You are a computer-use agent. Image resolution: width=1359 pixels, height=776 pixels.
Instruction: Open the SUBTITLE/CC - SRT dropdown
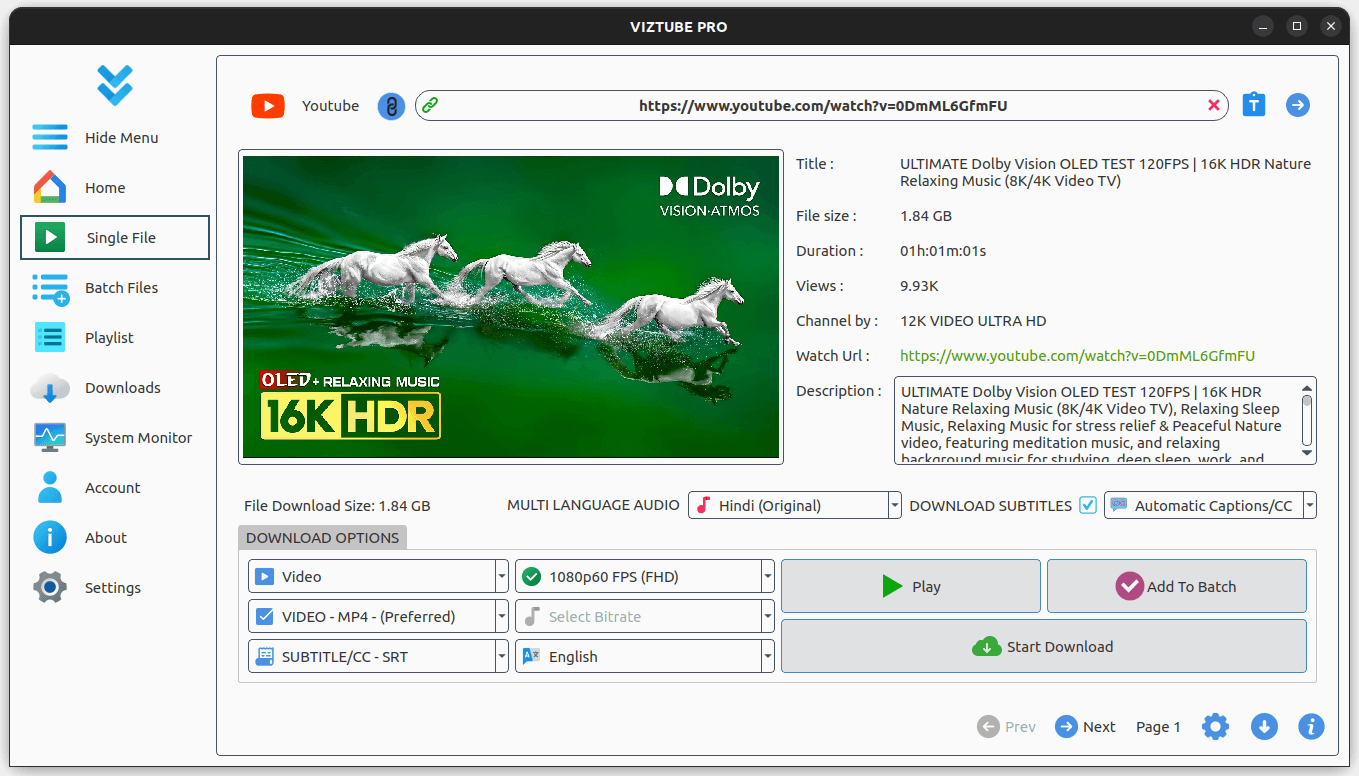(x=378, y=657)
